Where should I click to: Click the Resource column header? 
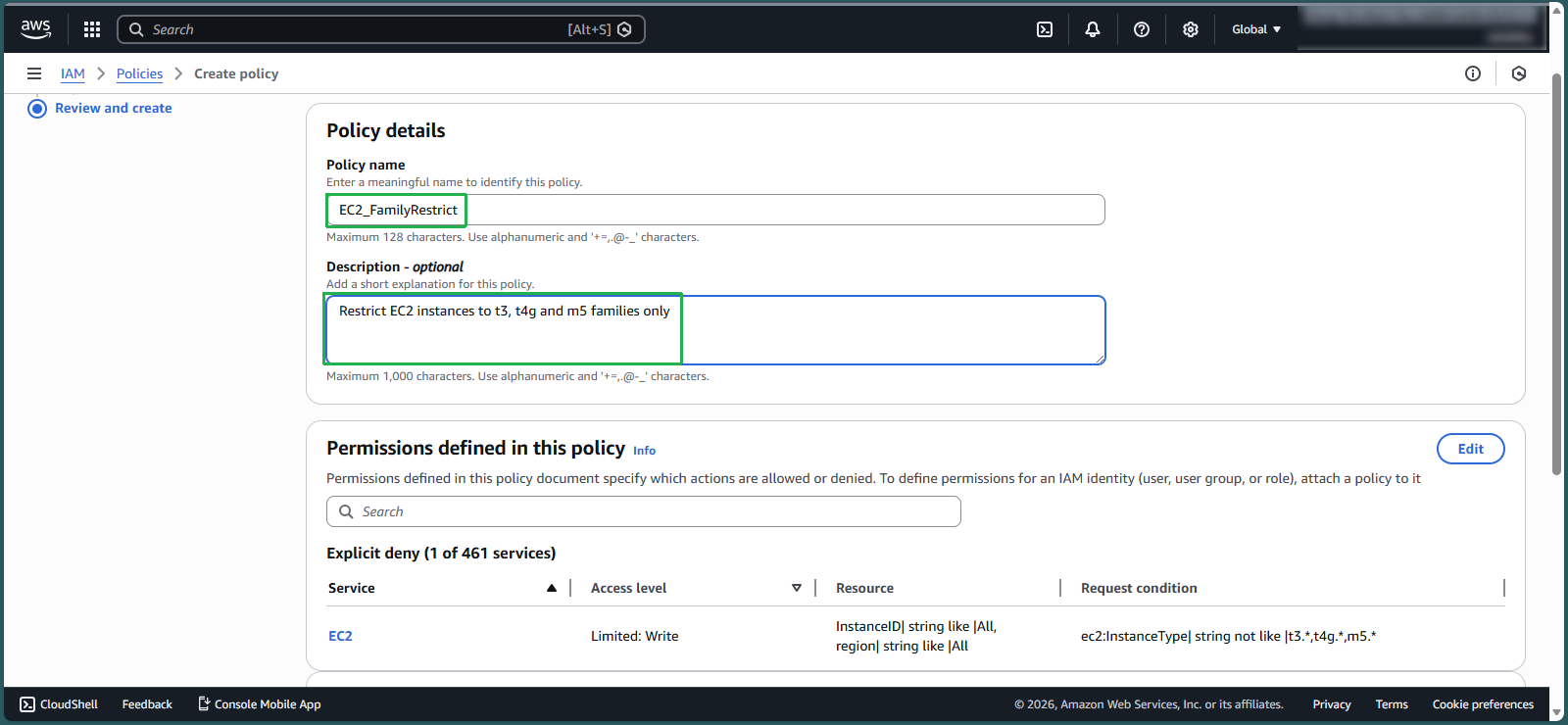[864, 588]
